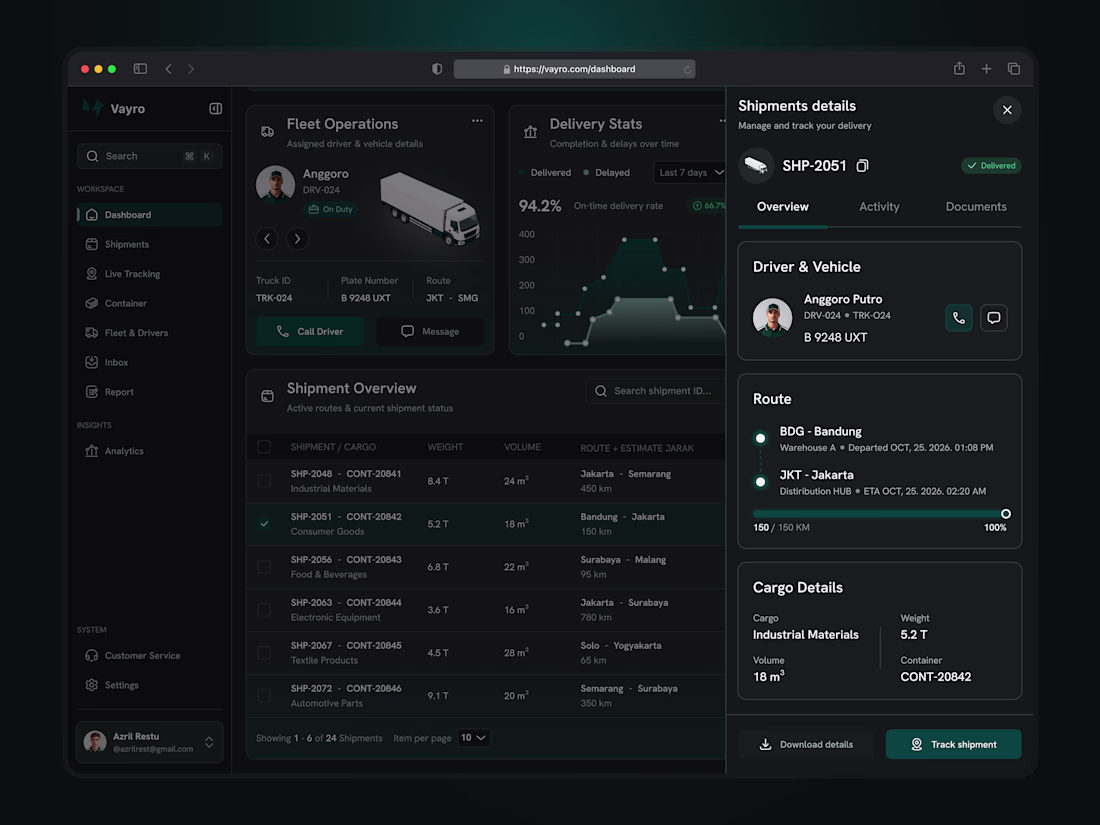This screenshot has height=825, width=1100.
Task: Open Fleet Operations more options menu
Action: pos(477,121)
